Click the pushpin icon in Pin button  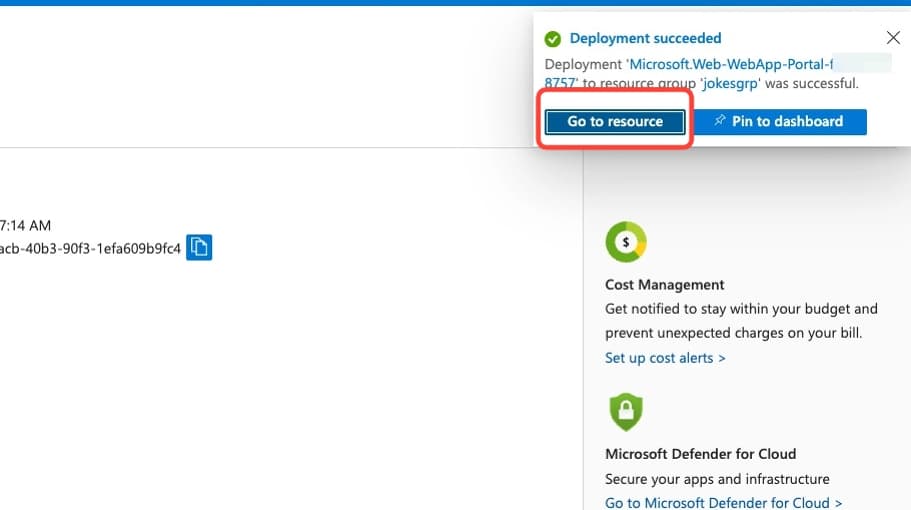[719, 120]
